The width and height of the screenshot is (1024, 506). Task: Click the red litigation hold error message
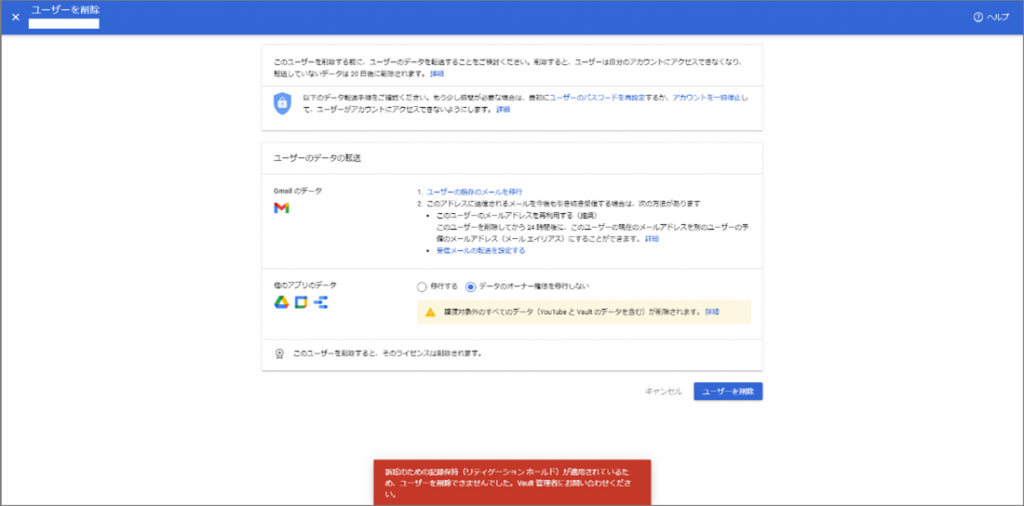(x=513, y=482)
